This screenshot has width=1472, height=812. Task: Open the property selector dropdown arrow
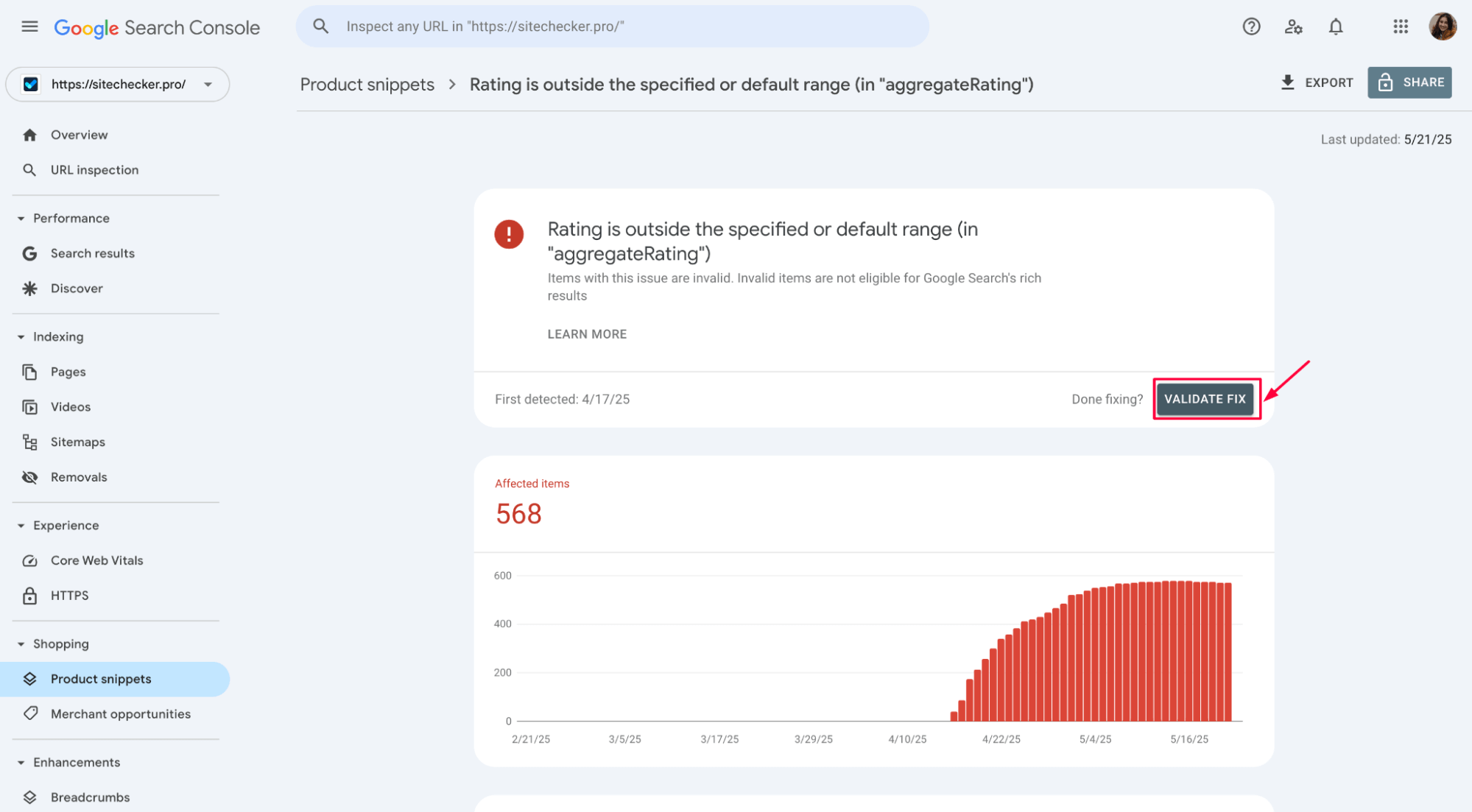pyautogui.click(x=208, y=85)
